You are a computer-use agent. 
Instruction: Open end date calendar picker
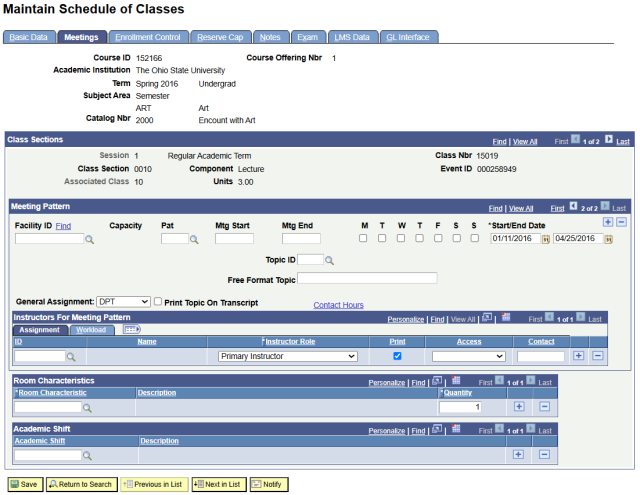click(608, 240)
